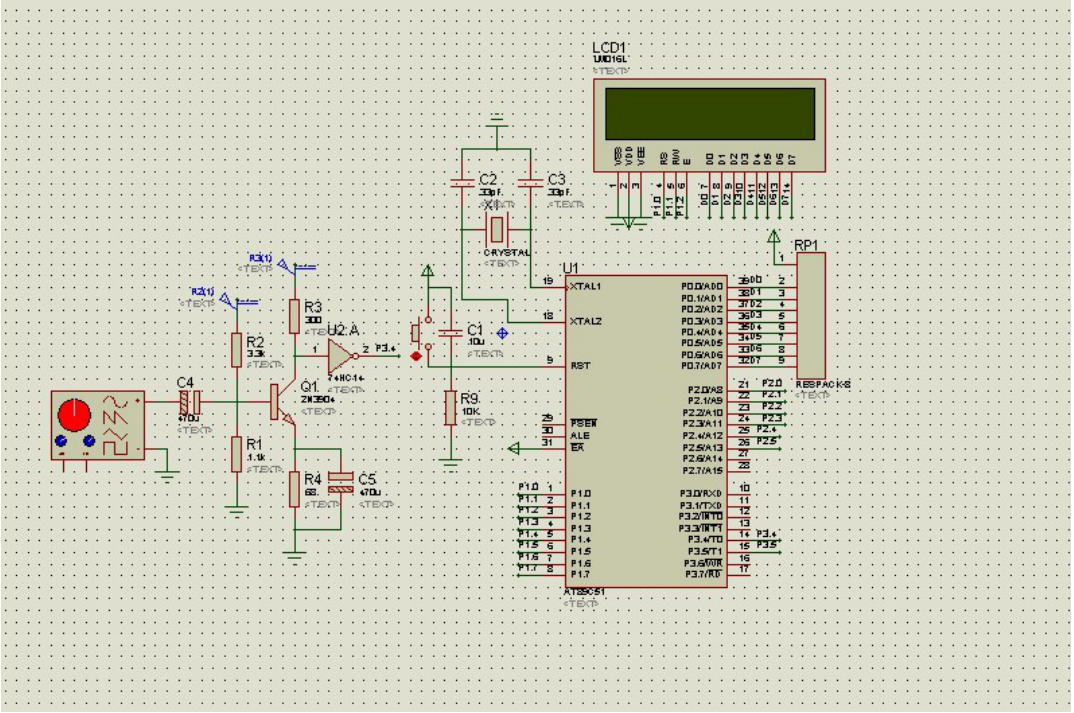
Task: Click the P3.5 terminal label at pin 15
Action: tap(766, 545)
